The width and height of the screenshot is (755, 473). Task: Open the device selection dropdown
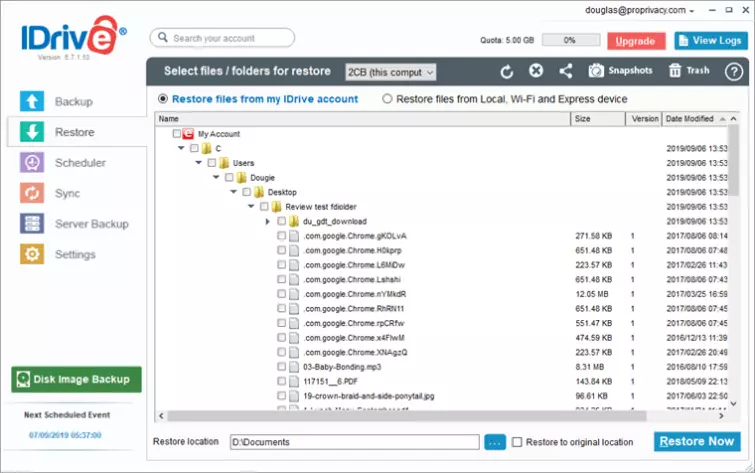(391, 72)
